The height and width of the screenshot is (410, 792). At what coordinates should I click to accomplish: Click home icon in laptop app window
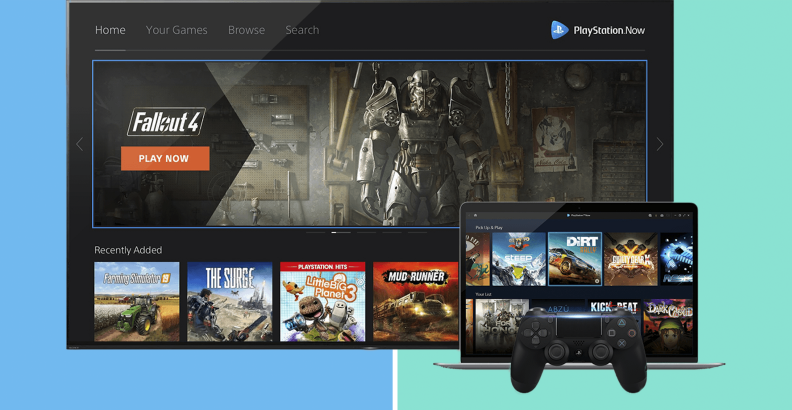475,215
